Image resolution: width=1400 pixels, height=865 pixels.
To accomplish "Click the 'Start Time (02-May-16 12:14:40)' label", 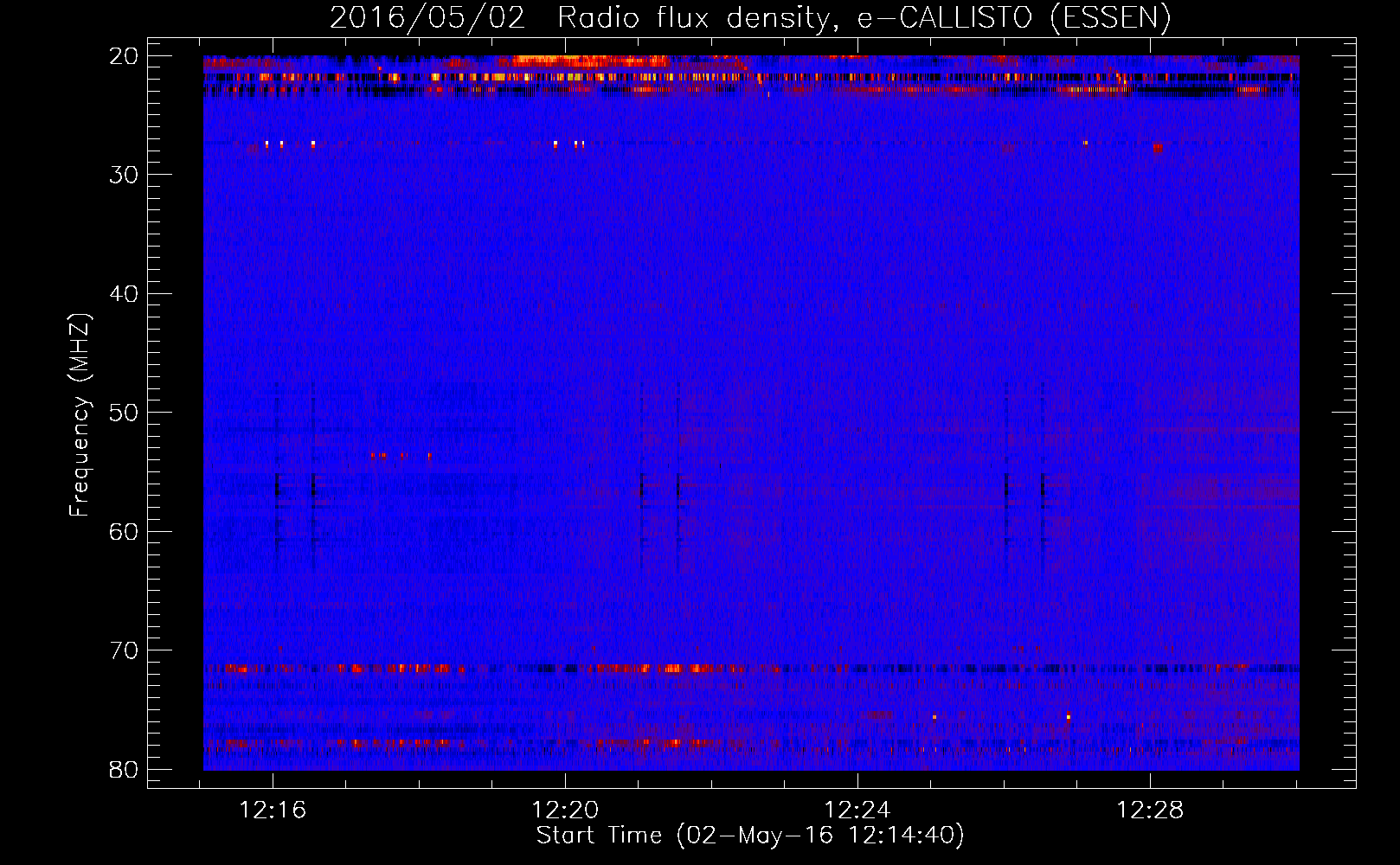I will [750, 835].
